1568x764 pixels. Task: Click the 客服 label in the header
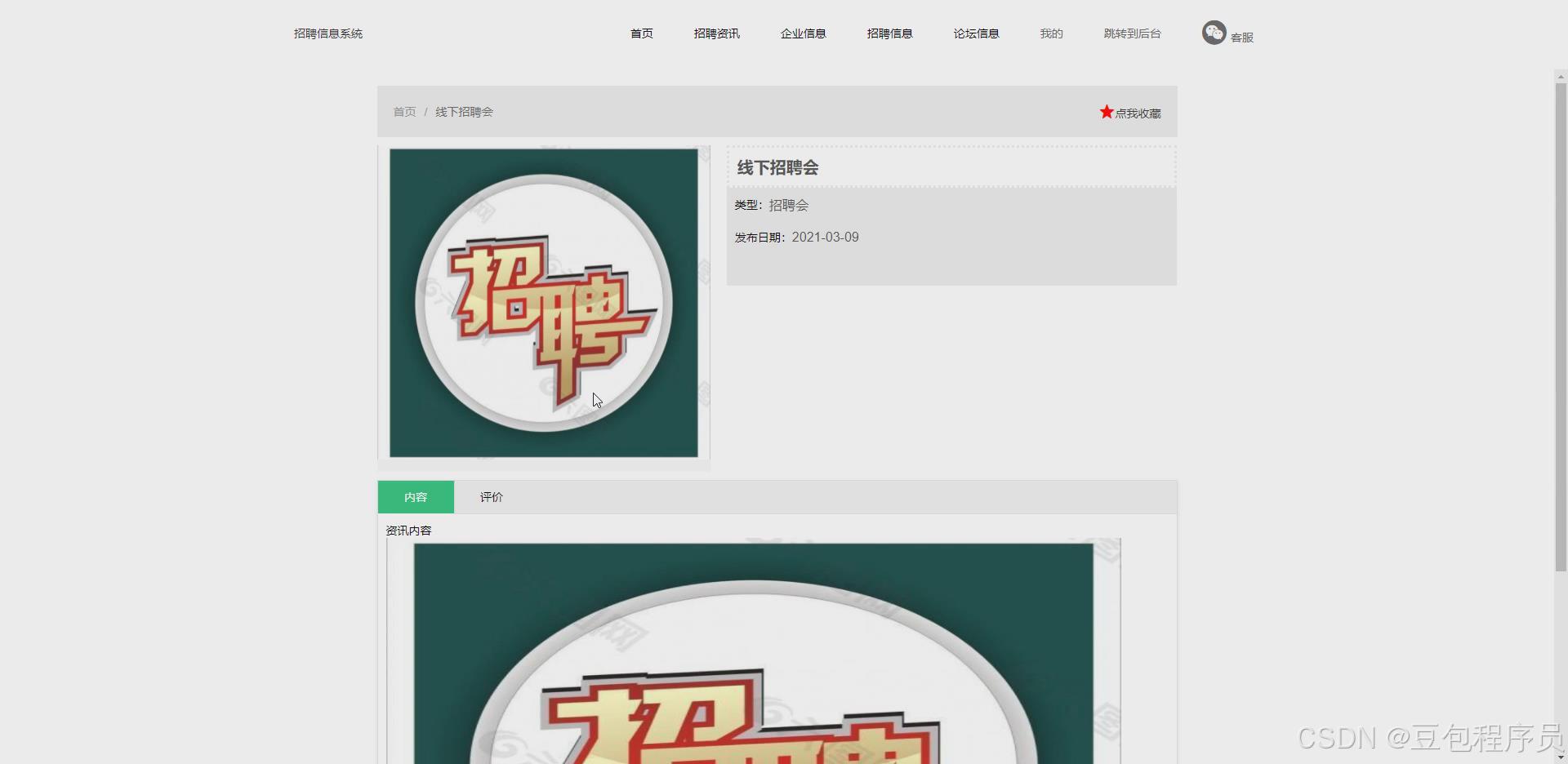(x=1242, y=38)
